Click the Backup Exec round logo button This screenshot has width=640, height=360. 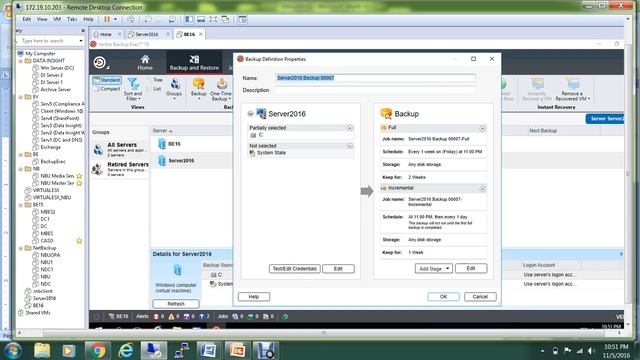[x=99, y=62]
